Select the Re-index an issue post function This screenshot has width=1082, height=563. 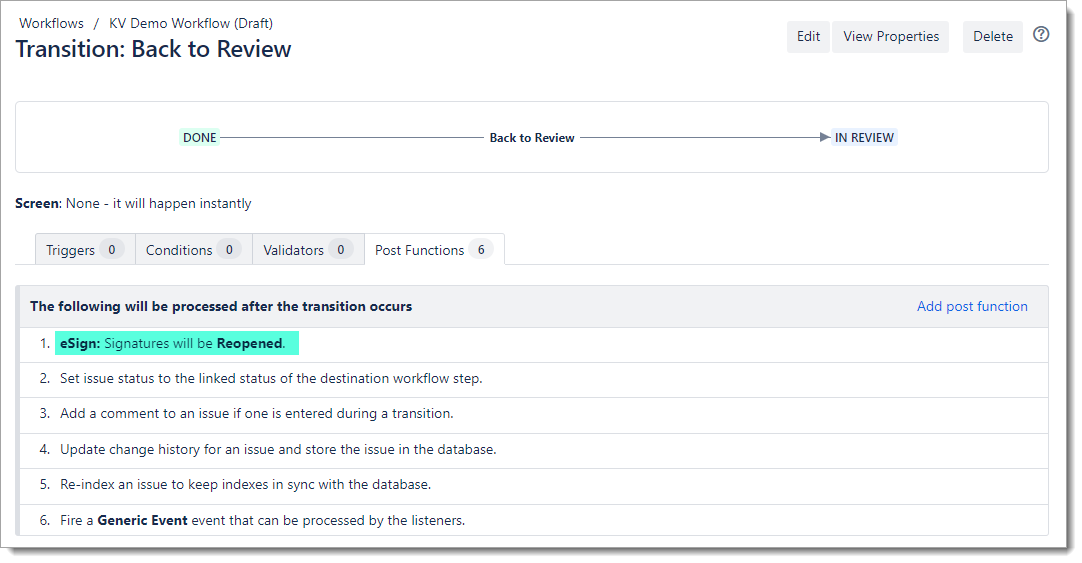tap(245, 485)
